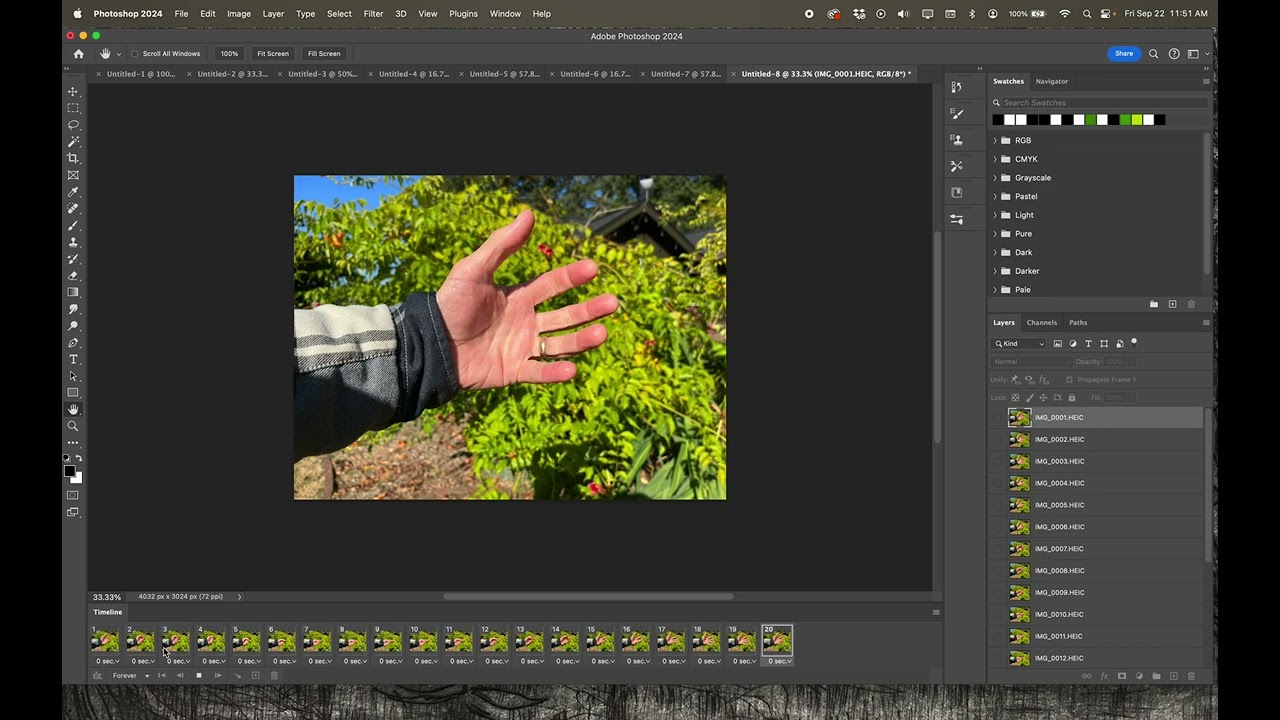Select the Eraser tool
Viewport: 1280px width, 720px height.
[73, 275]
